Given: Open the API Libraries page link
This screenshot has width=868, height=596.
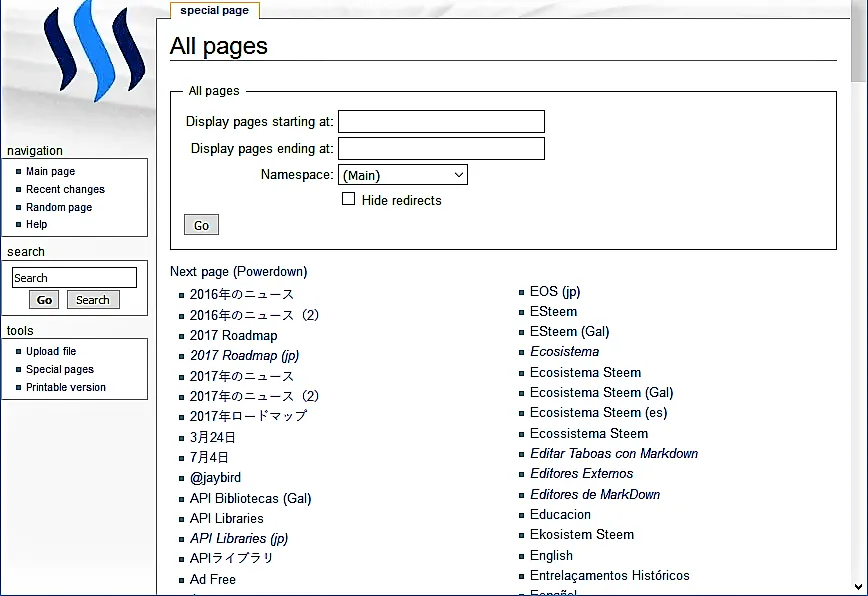Looking at the screenshot, I should [226, 519].
